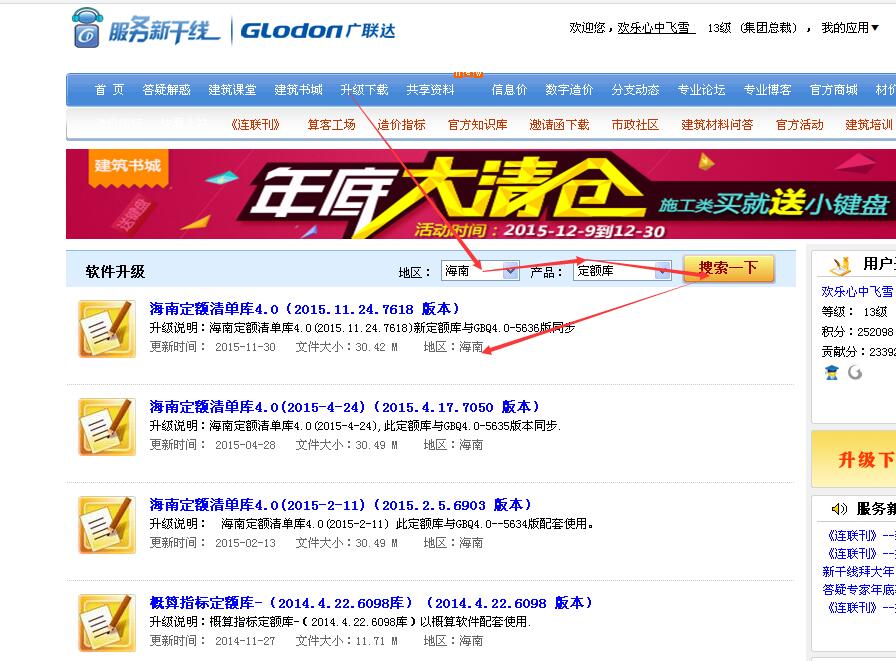Click 欢乐心中飞雪 link in user panel

(x=857, y=291)
